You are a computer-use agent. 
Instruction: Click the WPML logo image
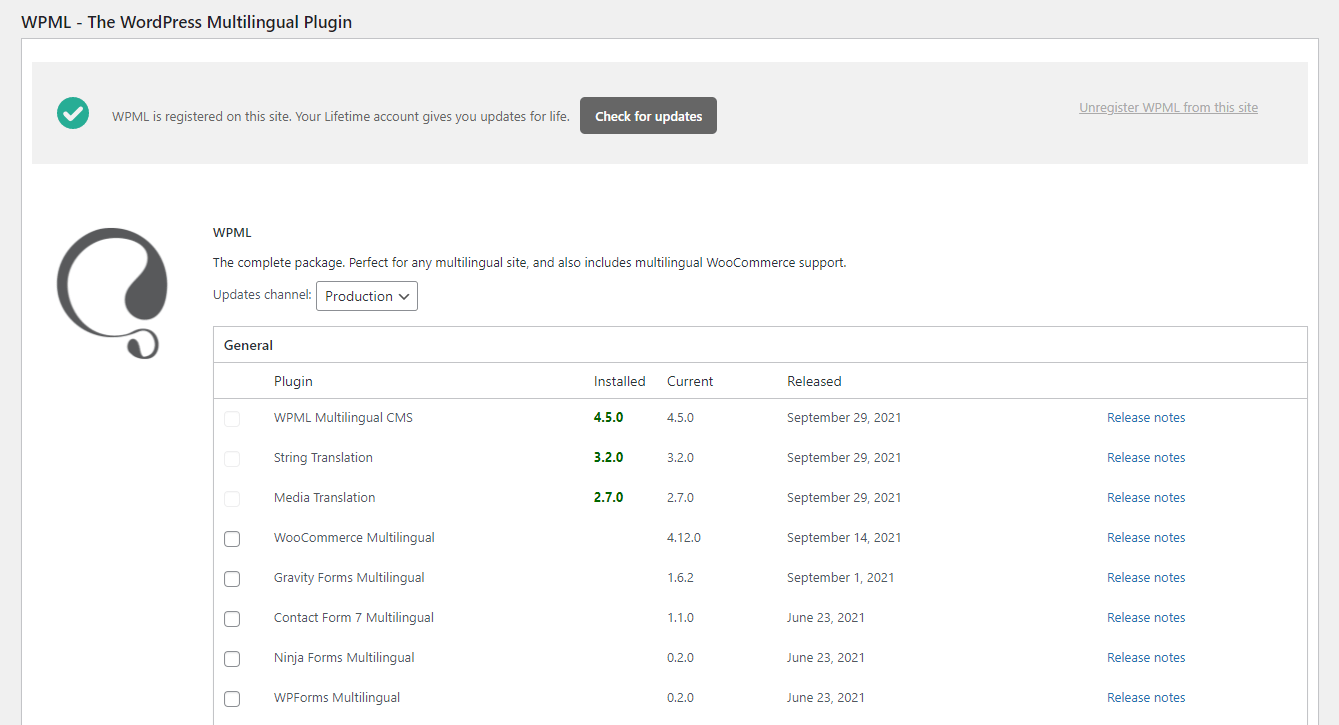click(x=112, y=293)
